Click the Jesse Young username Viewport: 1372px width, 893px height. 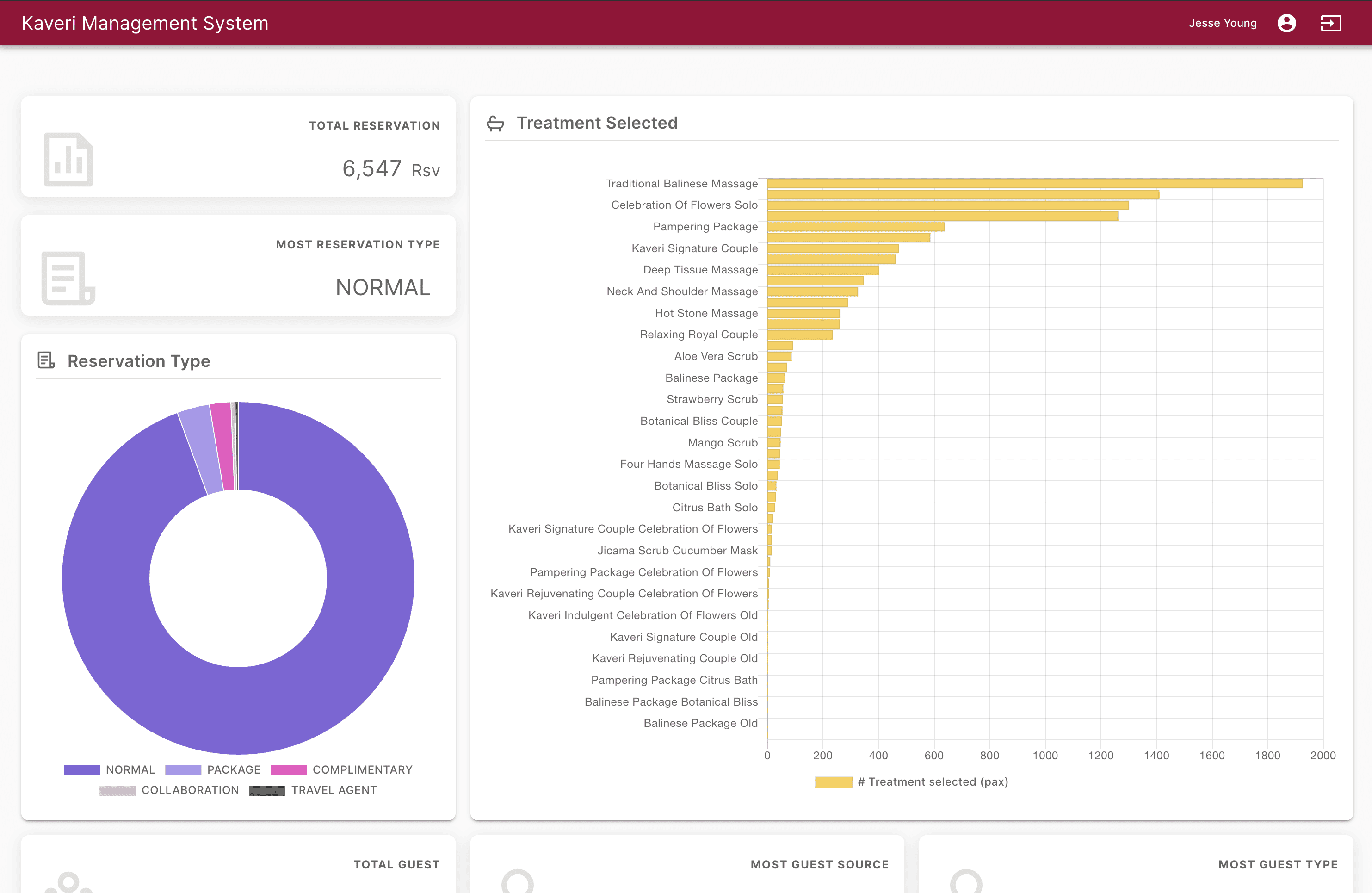click(x=1222, y=23)
